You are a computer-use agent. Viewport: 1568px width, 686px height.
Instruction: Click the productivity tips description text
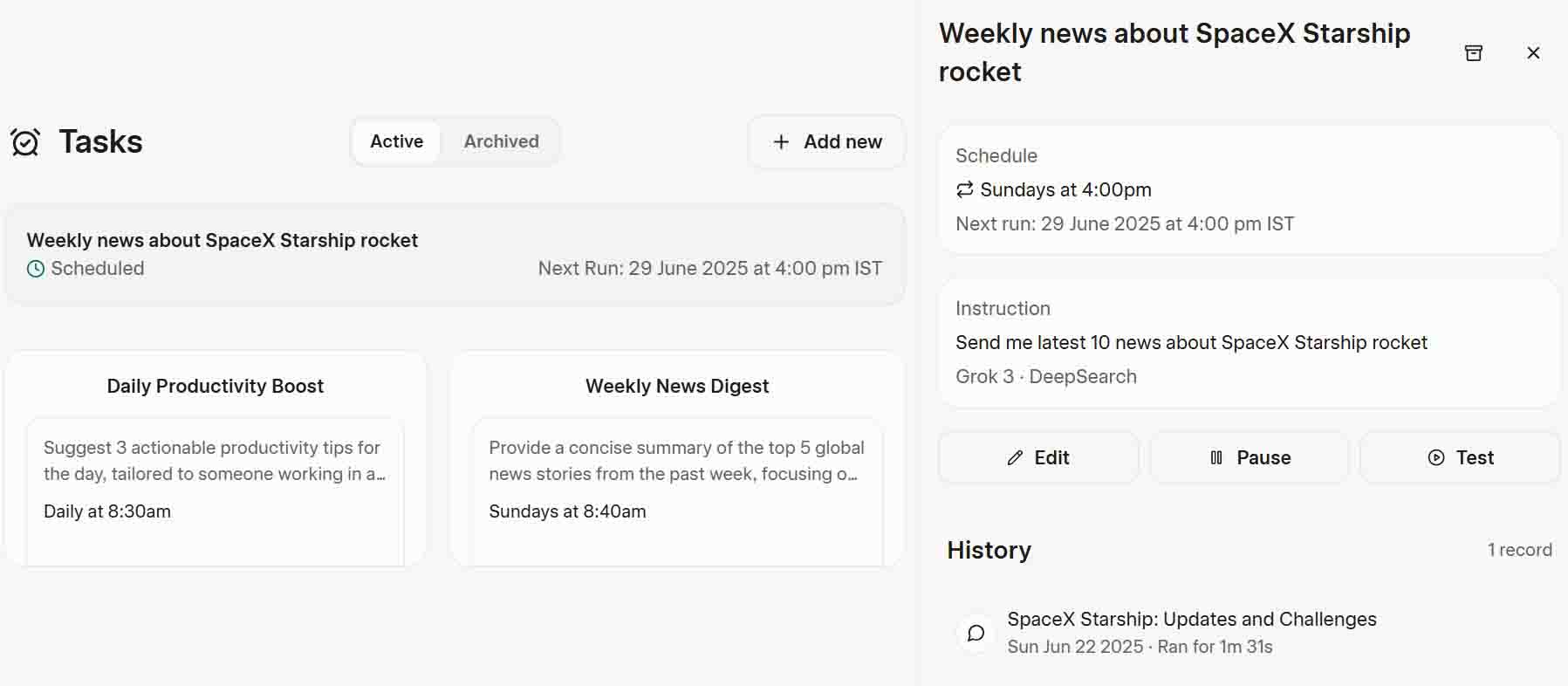point(215,460)
